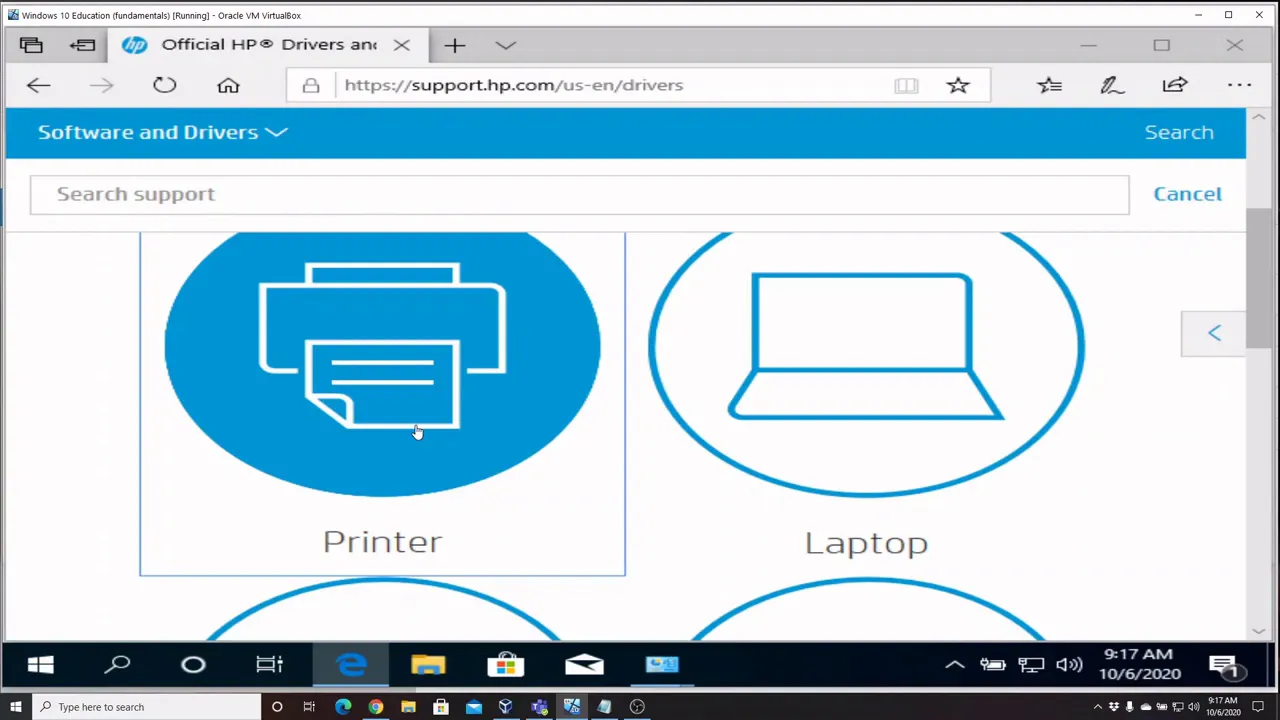Click the Edge icon in VM taskbar
1280x720 pixels.
pos(351,665)
